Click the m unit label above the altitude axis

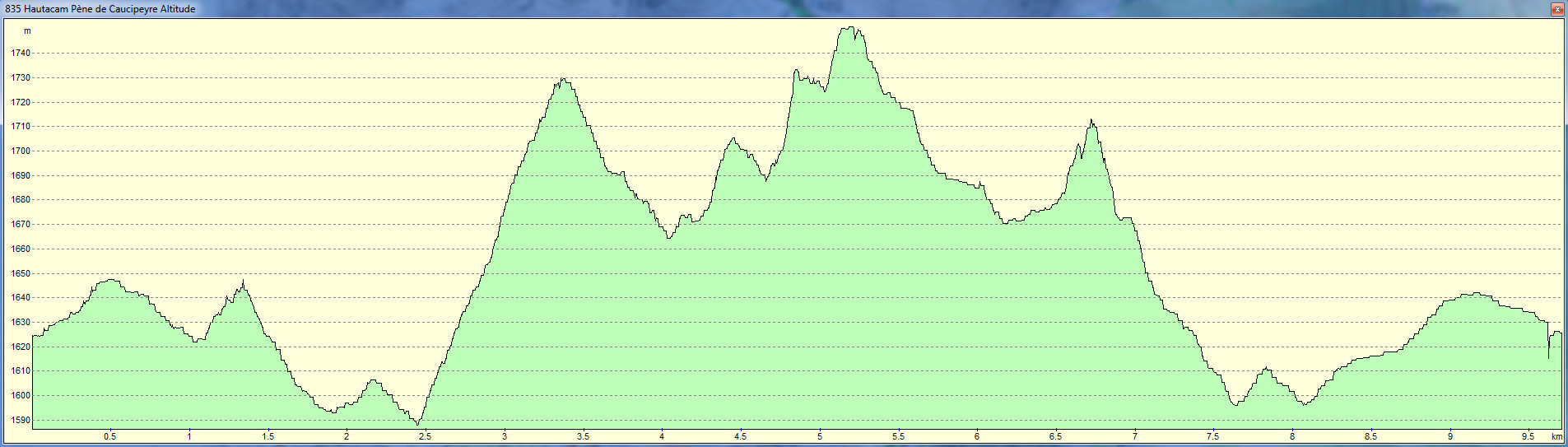[x=27, y=31]
